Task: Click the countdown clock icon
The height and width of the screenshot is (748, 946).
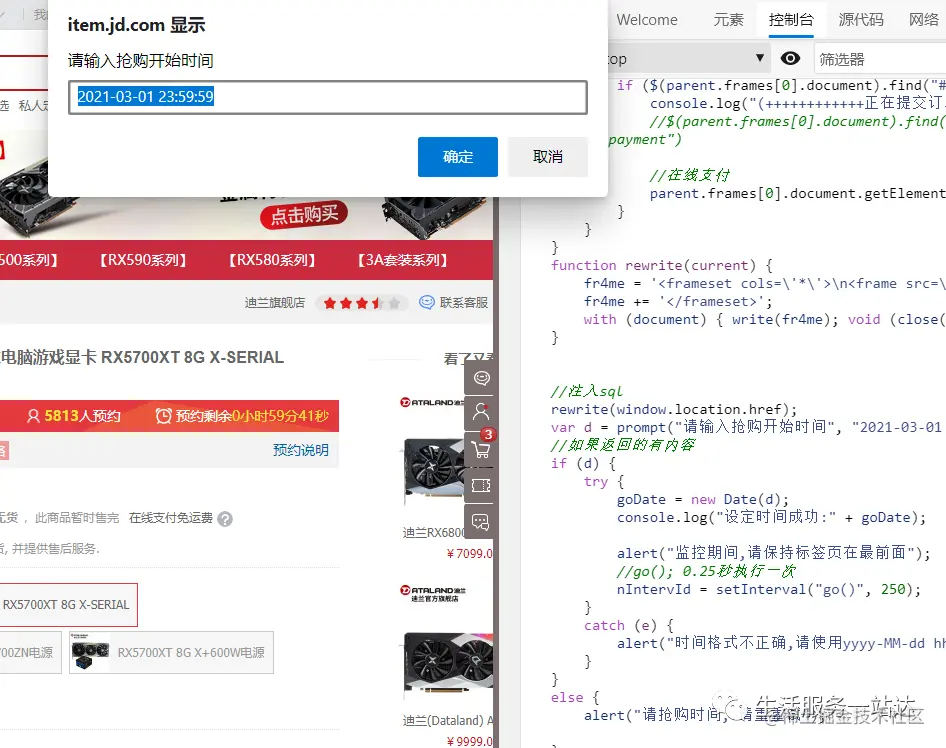Action: [x=163, y=416]
